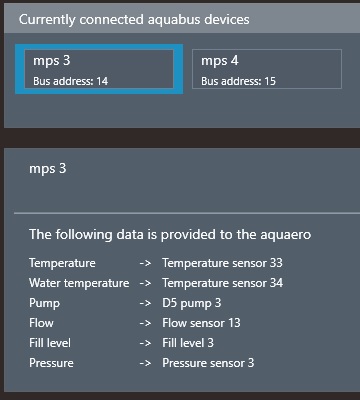Click the Flow data row label
The width and height of the screenshot is (360, 400).
point(41,323)
